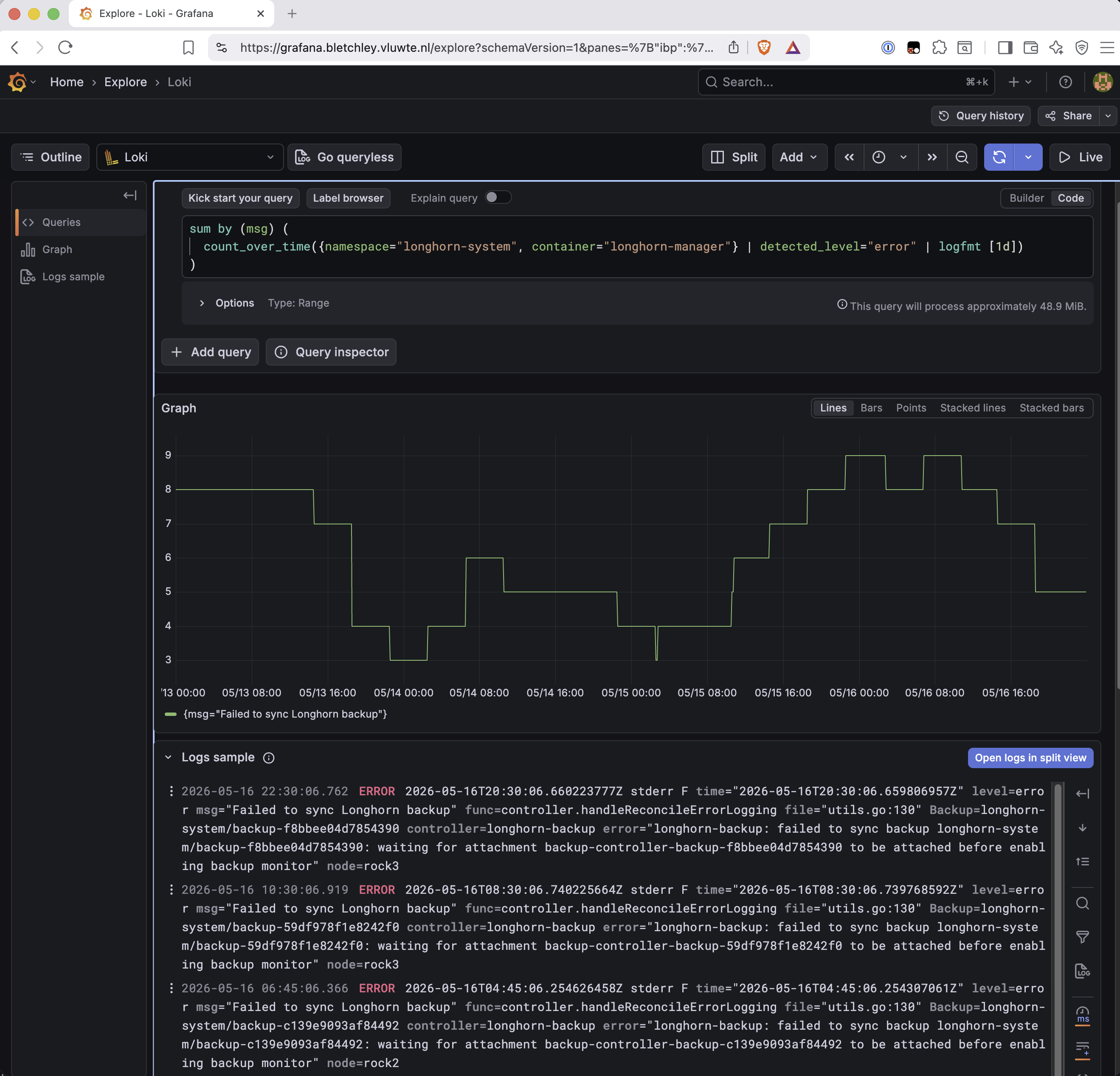Open browser extensions puzzle icon
This screenshot has height=1076, width=1120.
tap(939, 48)
